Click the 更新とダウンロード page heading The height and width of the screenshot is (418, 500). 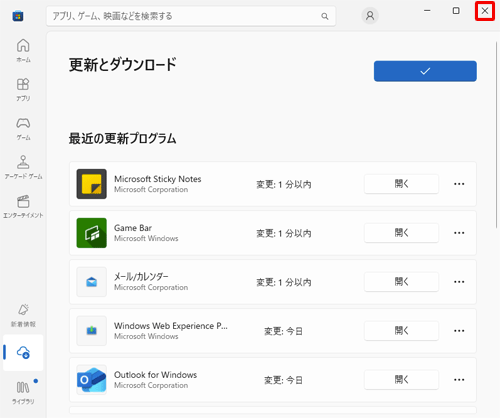click(x=123, y=64)
